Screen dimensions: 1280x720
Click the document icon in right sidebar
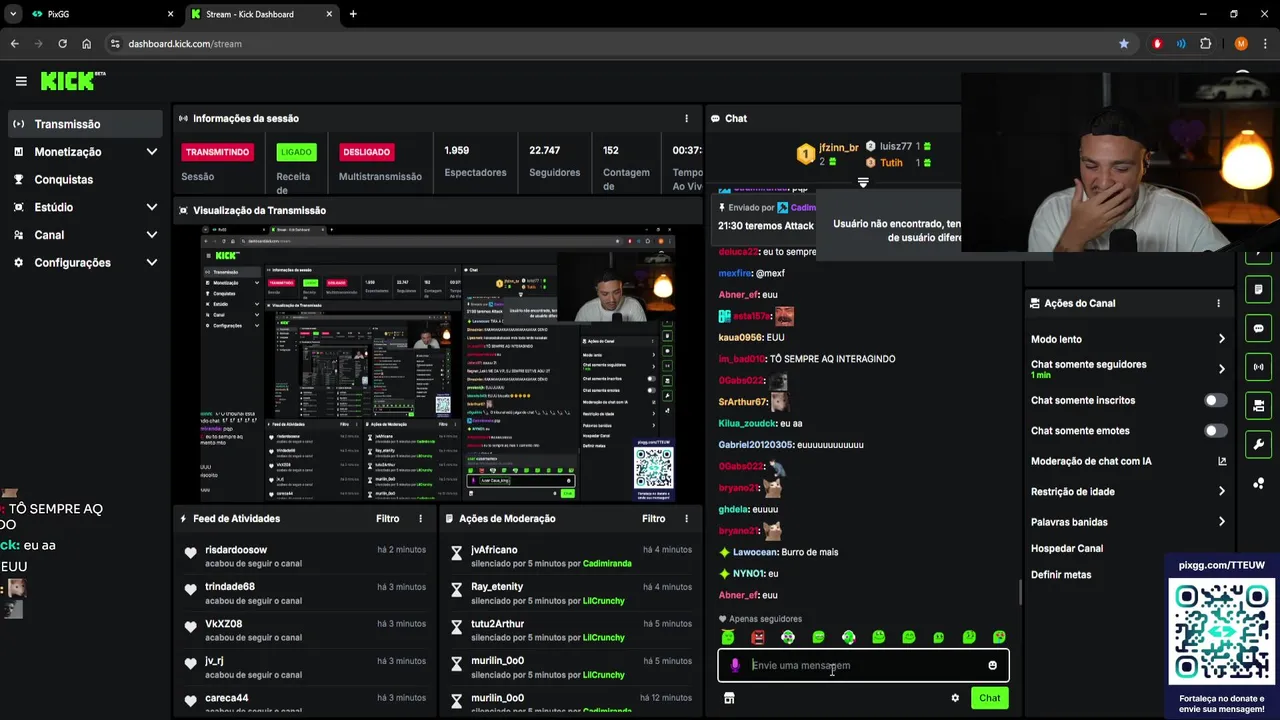click(x=1258, y=290)
